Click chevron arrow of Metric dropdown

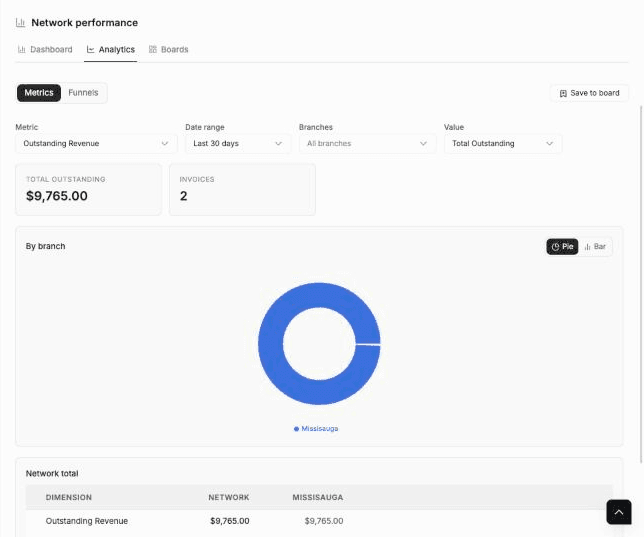pyautogui.click(x=165, y=143)
